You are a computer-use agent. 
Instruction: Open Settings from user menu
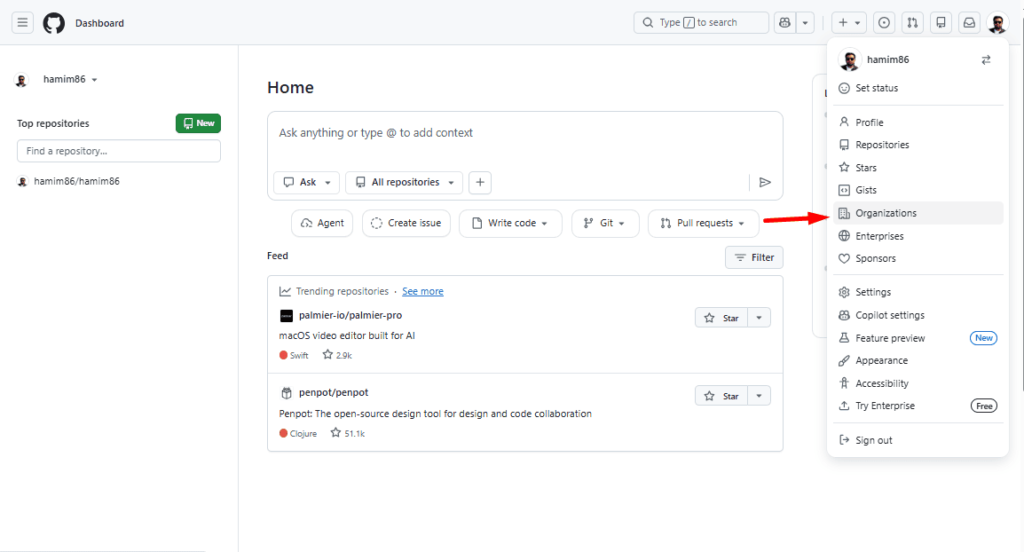[x=918, y=292]
